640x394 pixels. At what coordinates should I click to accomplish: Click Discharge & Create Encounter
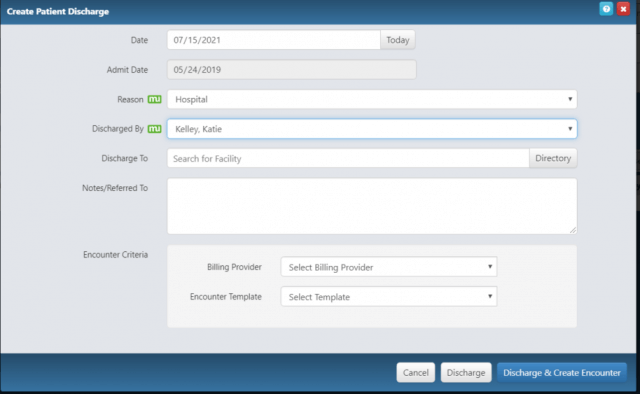[x=562, y=372]
